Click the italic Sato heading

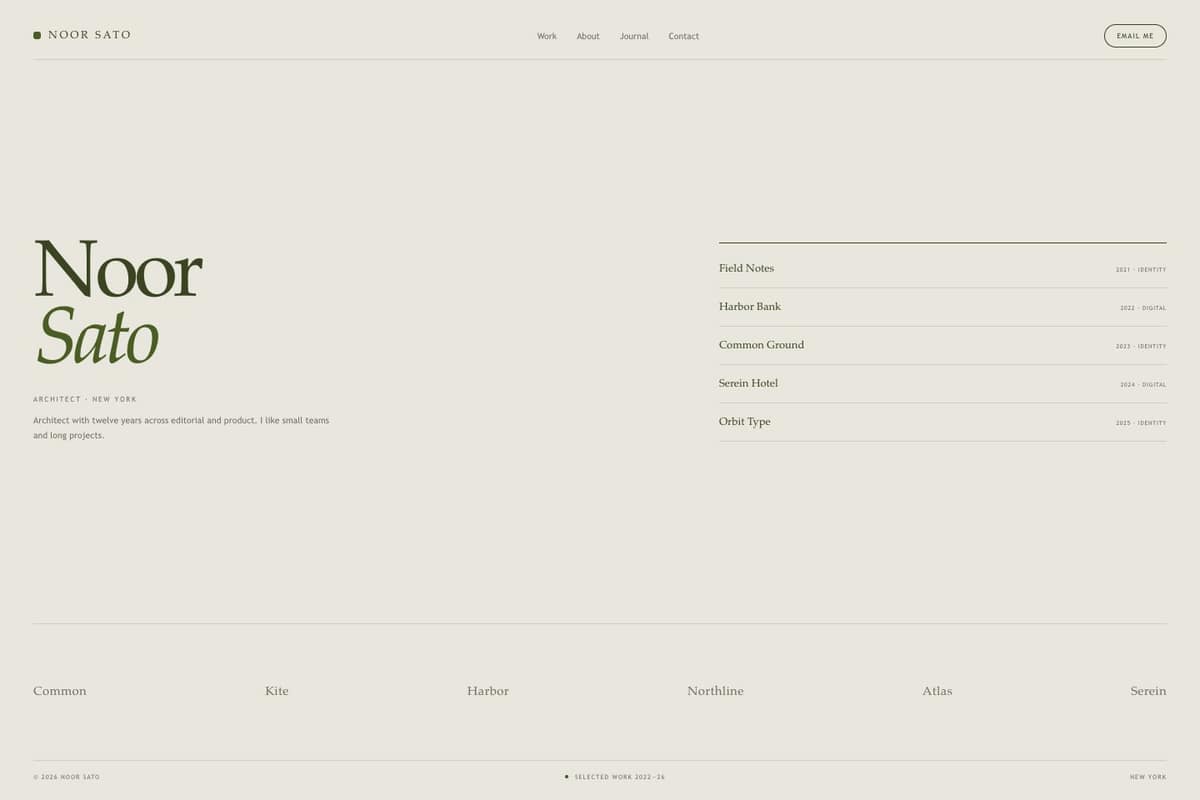tap(97, 336)
